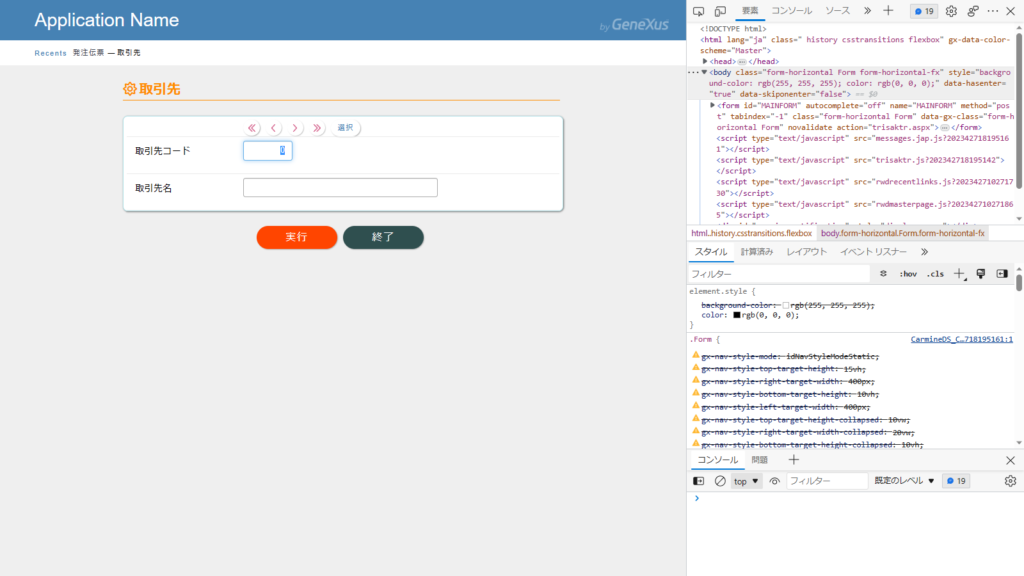The height and width of the screenshot is (576, 1024).
Task: Expand the MAINFORM form node
Action: [x=712, y=105]
